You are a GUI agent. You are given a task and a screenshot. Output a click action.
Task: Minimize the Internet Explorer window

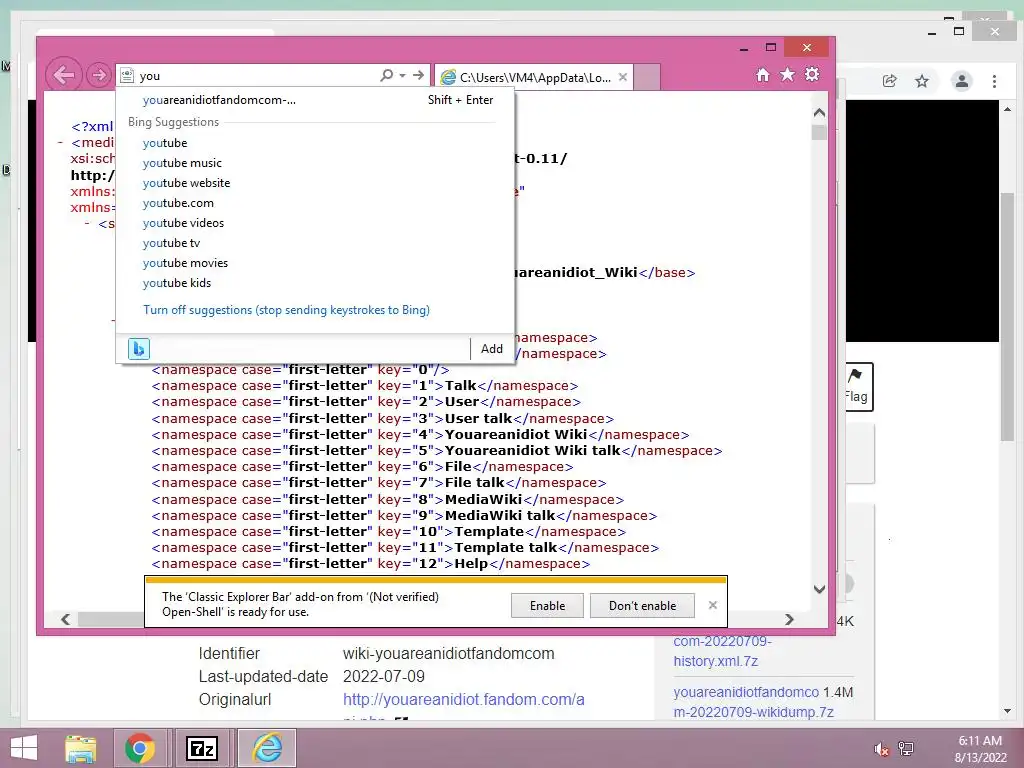pyautogui.click(x=744, y=48)
